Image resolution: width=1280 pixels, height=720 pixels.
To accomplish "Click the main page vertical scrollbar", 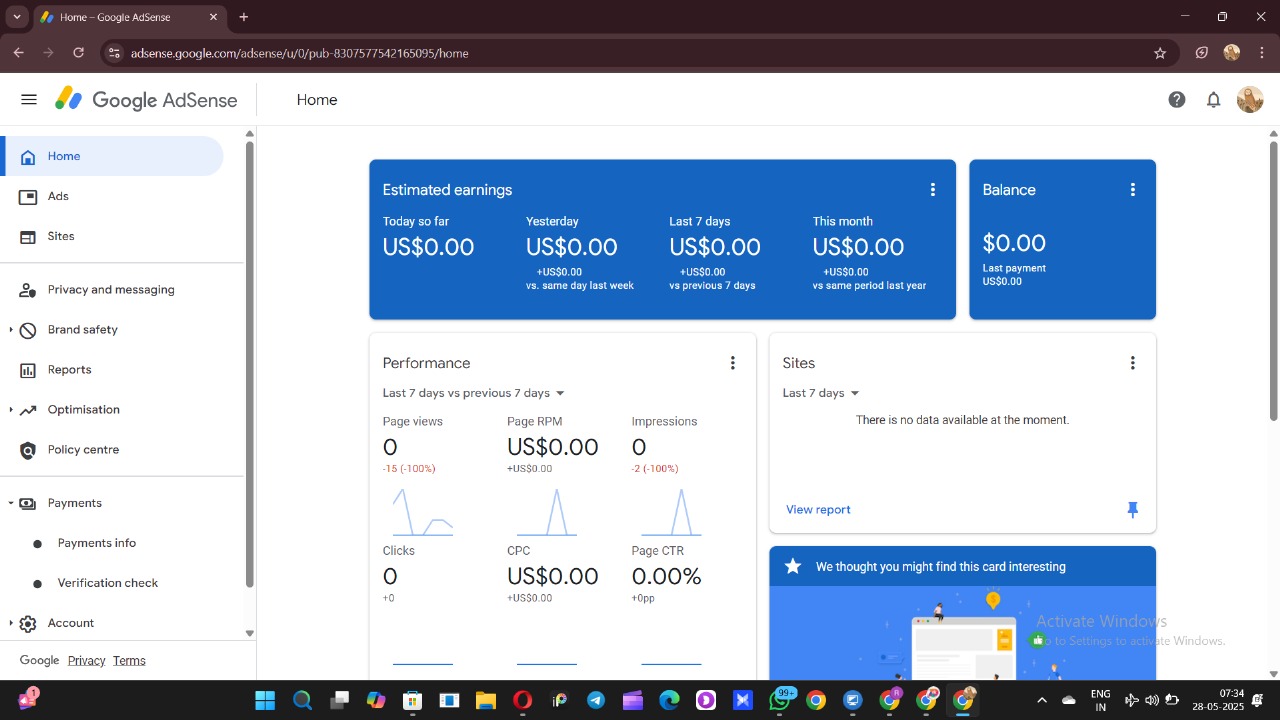I will click(x=1273, y=280).
